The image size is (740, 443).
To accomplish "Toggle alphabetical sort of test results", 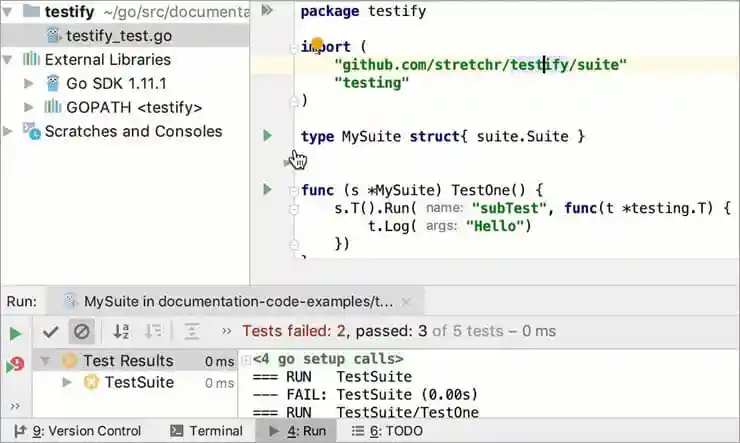I will click(x=121, y=332).
